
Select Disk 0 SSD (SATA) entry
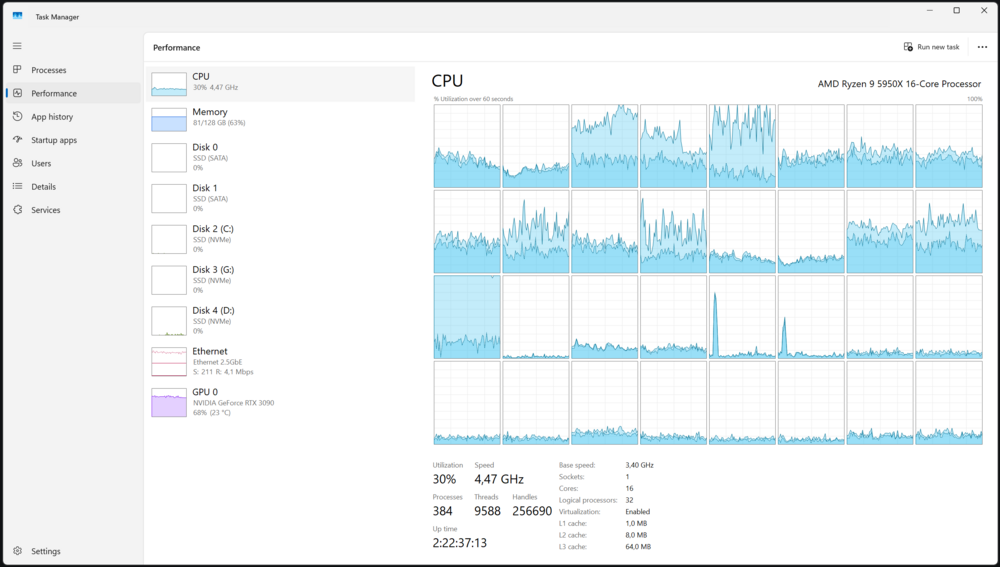(281, 157)
